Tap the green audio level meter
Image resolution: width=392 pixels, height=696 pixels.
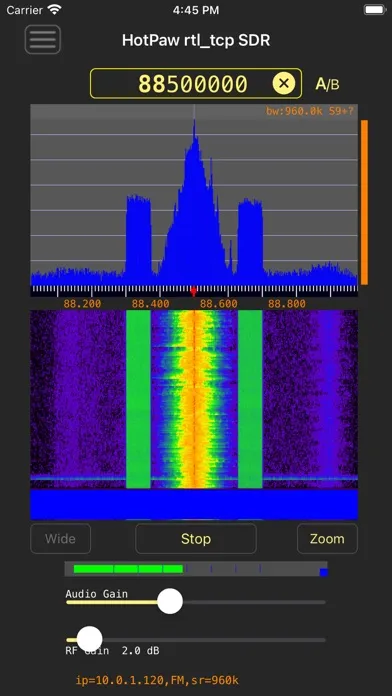(x=128, y=569)
